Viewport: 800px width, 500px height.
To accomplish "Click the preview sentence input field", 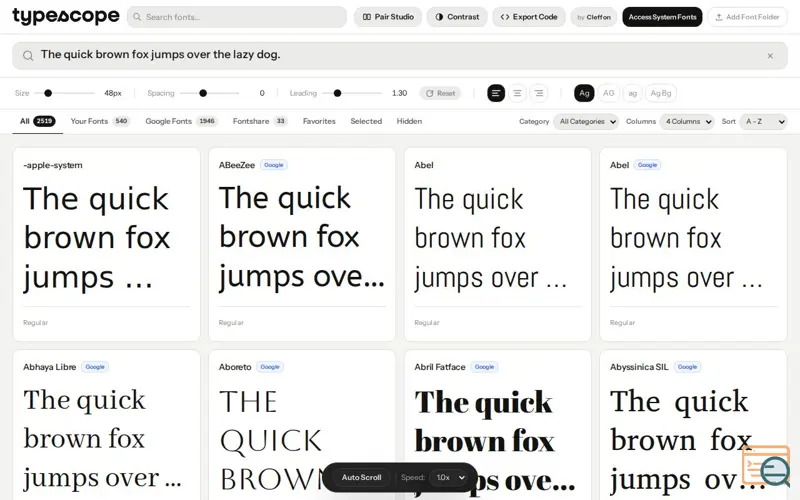I will pyautogui.click(x=399, y=56).
